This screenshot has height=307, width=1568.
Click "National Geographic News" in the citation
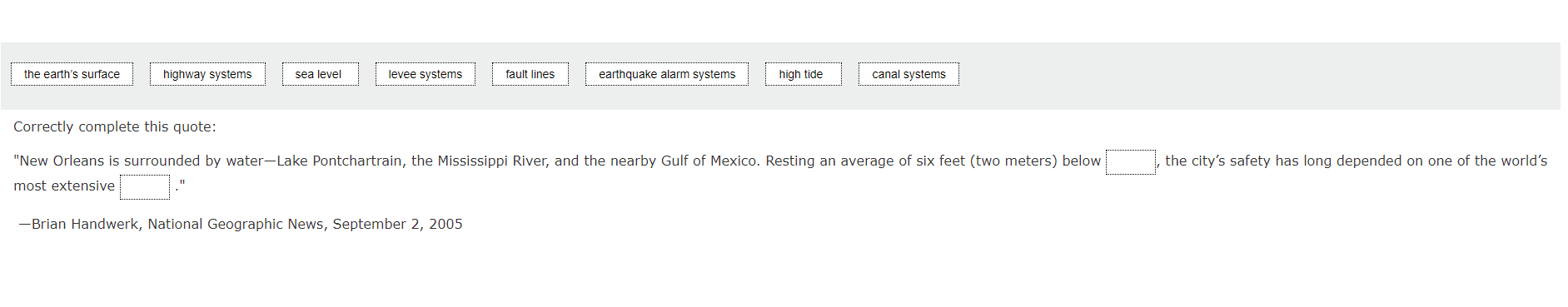236,224
